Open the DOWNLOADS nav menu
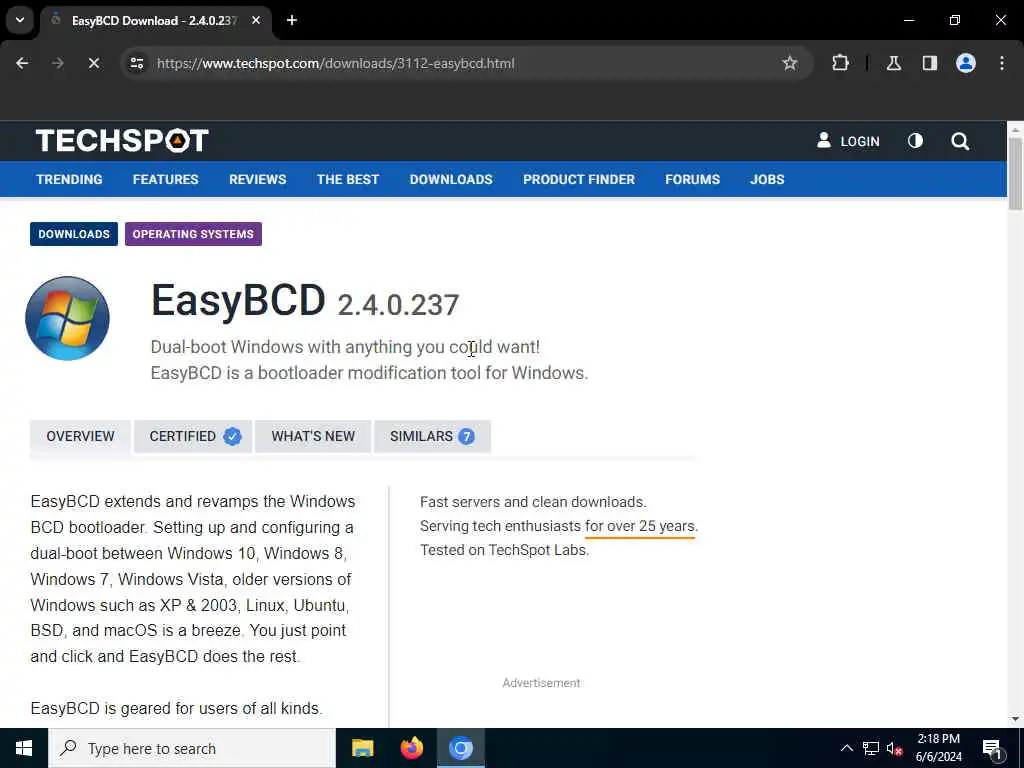 pyautogui.click(x=451, y=180)
